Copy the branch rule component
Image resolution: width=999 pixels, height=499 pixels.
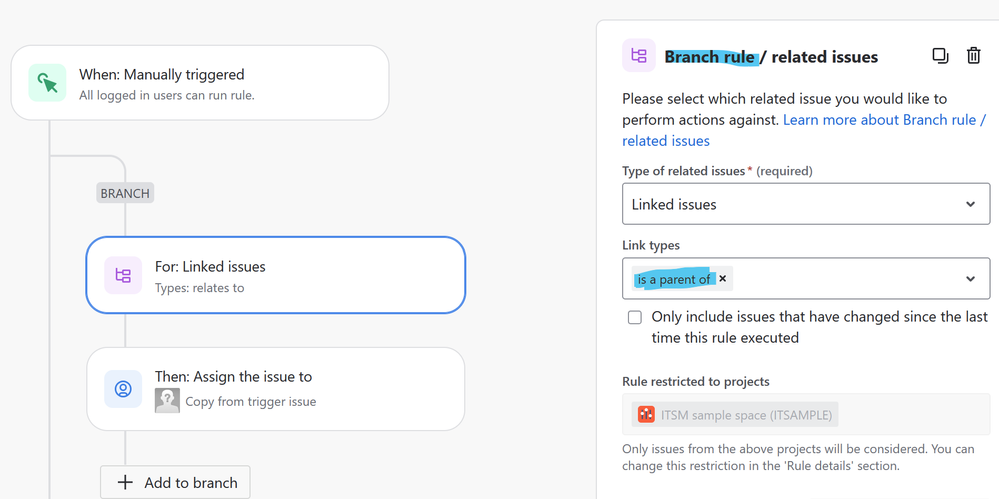940,56
